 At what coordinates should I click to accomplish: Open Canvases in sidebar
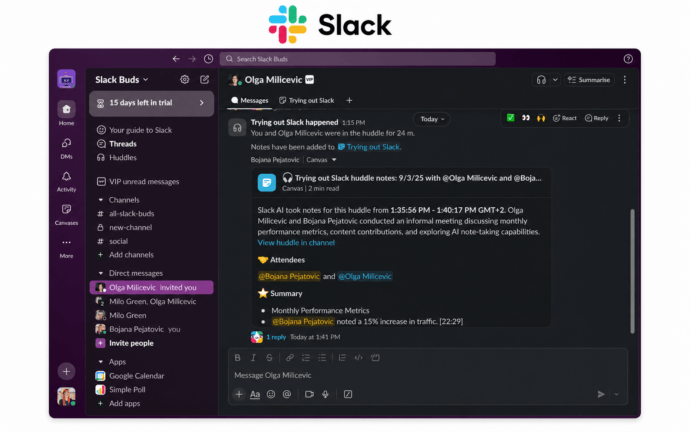pos(66,214)
